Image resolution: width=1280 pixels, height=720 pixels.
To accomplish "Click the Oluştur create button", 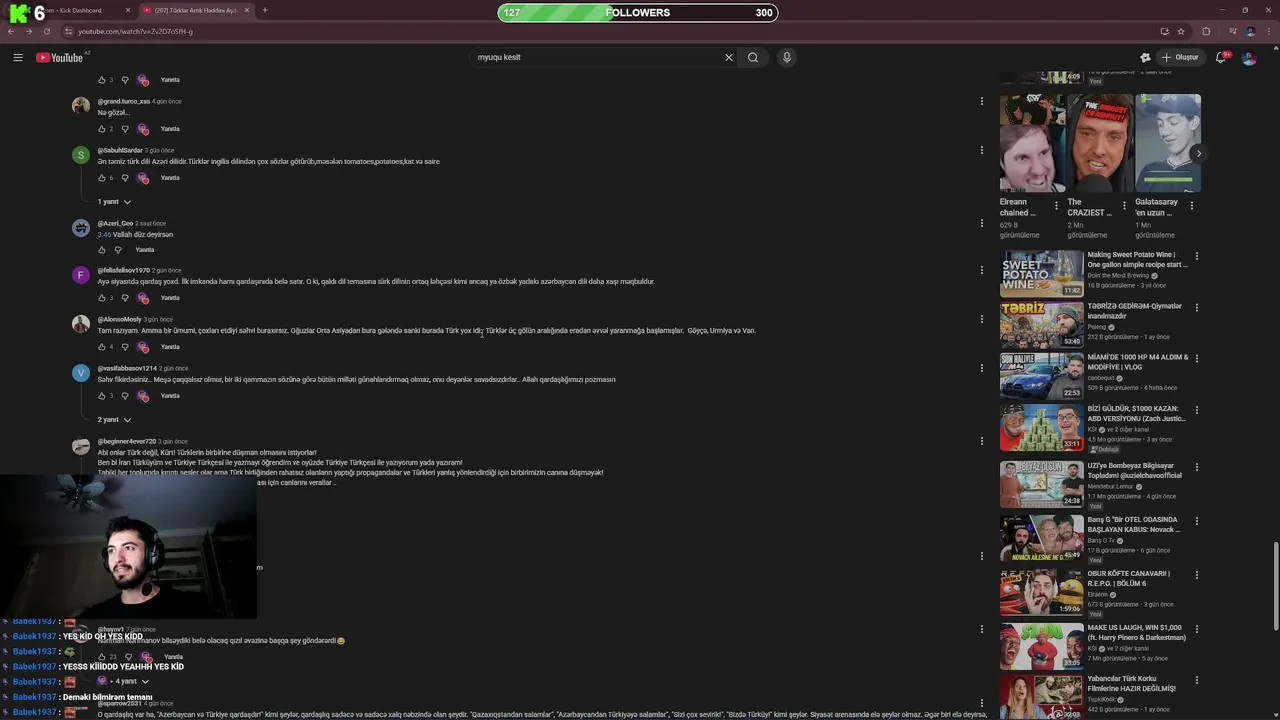I will (1181, 57).
